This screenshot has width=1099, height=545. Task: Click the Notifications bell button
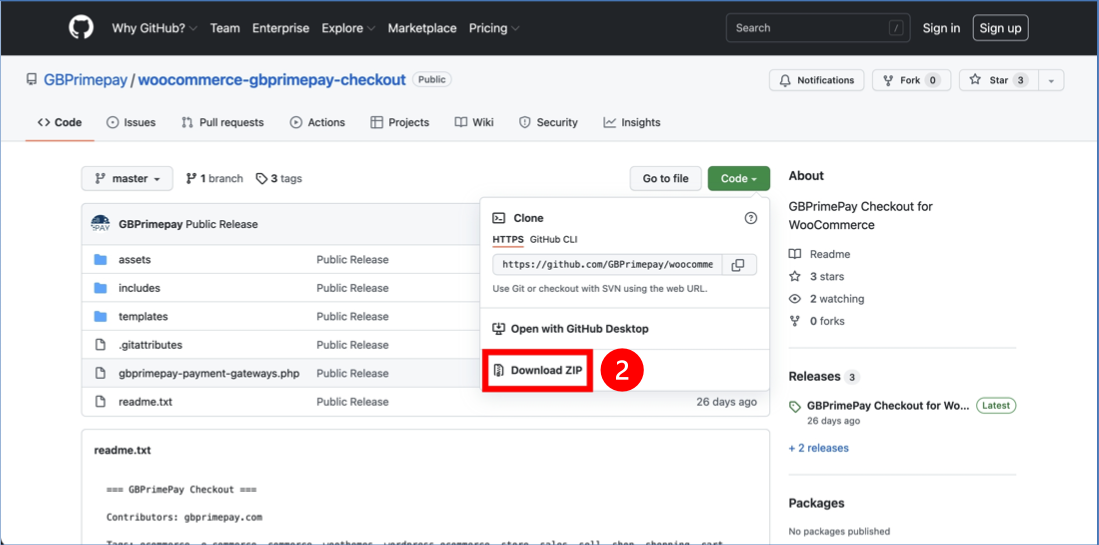pos(816,80)
